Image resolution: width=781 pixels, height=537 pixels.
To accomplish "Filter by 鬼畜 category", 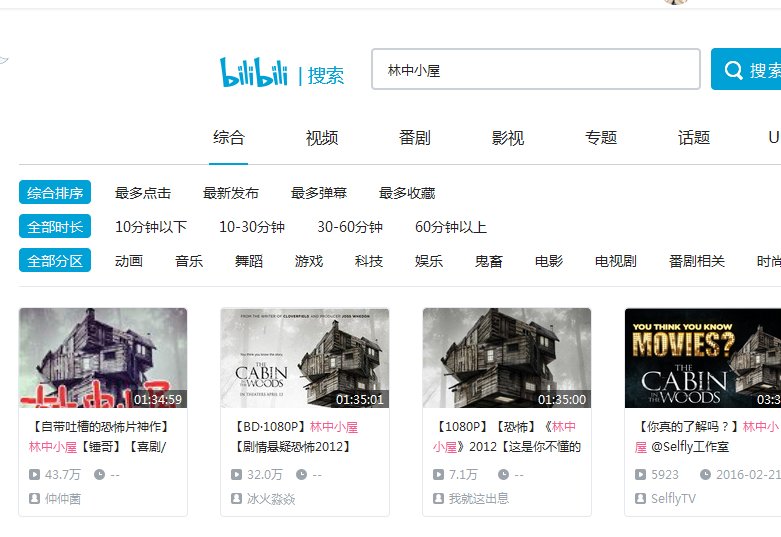I will point(489,261).
